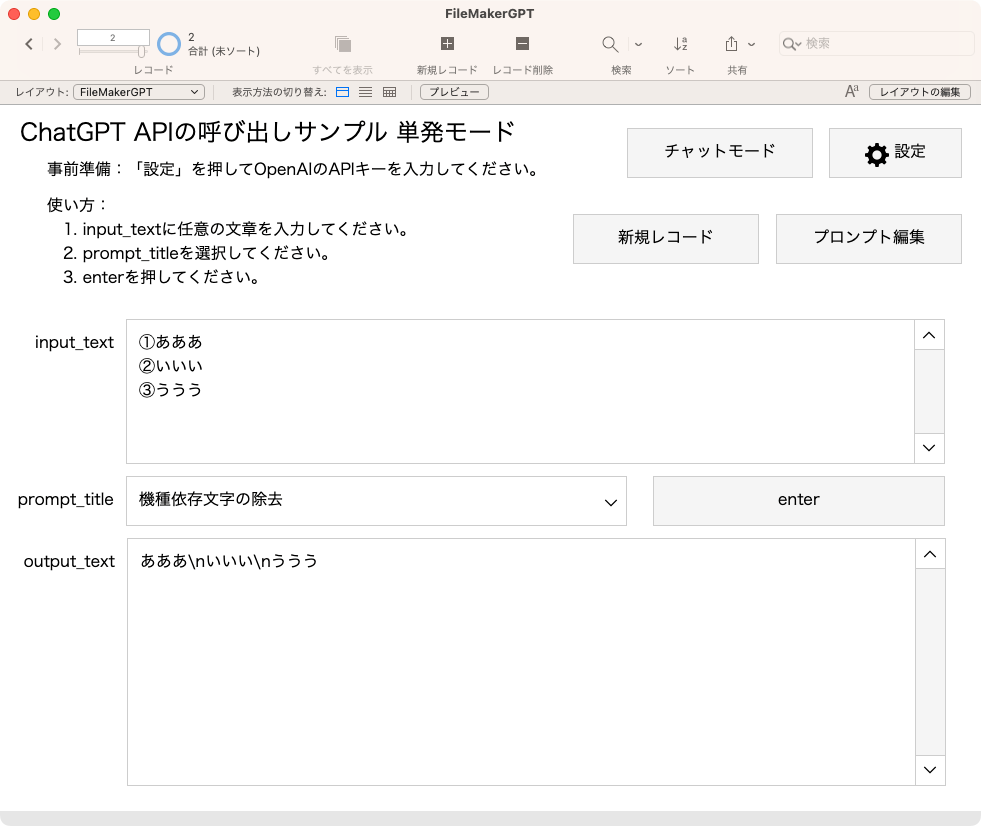Open the layout FileMakerGPT dropdown
This screenshot has height=826, width=981.
pos(139,92)
